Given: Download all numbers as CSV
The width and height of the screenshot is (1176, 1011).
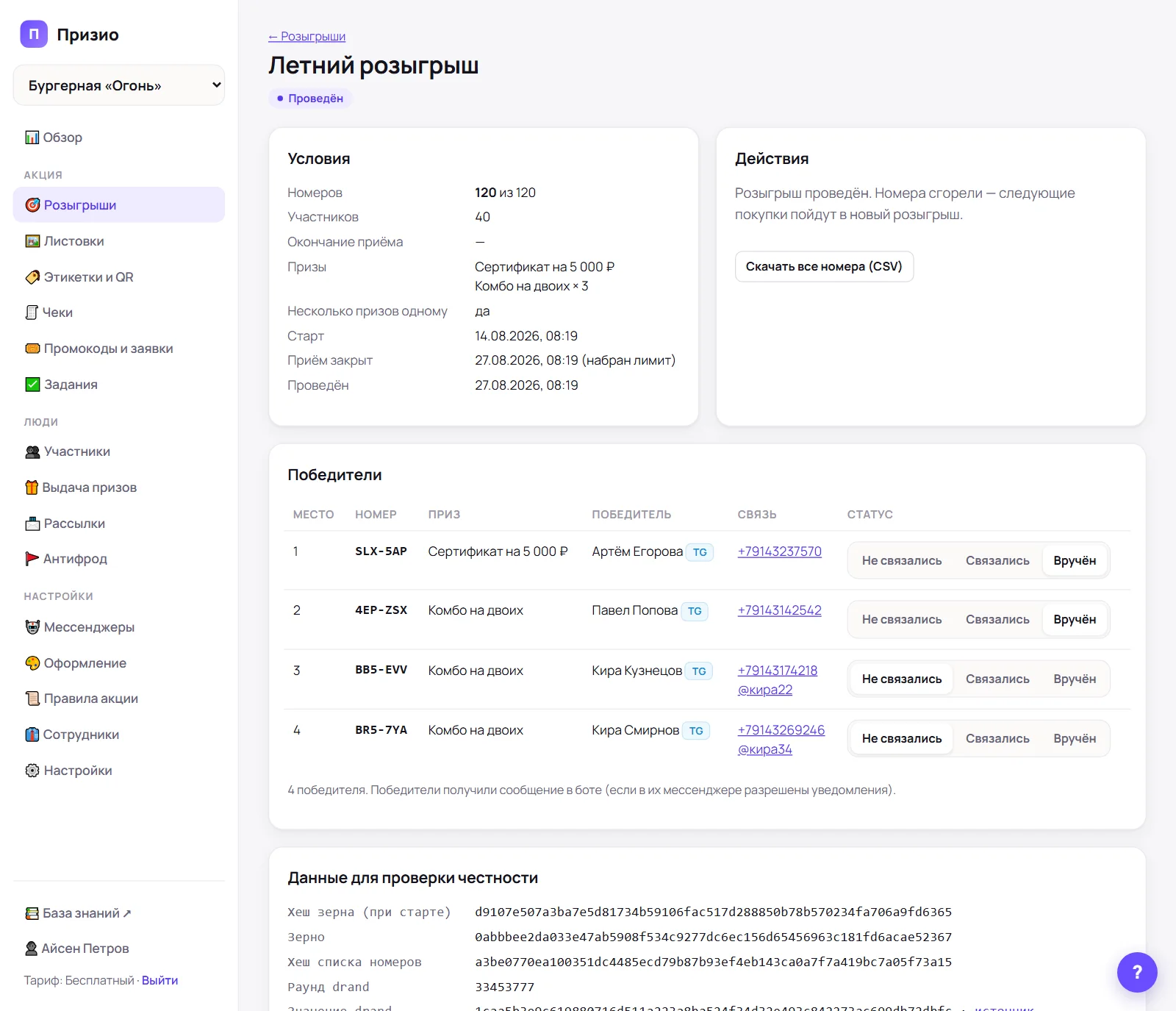Looking at the screenshot, I should 824,266.
